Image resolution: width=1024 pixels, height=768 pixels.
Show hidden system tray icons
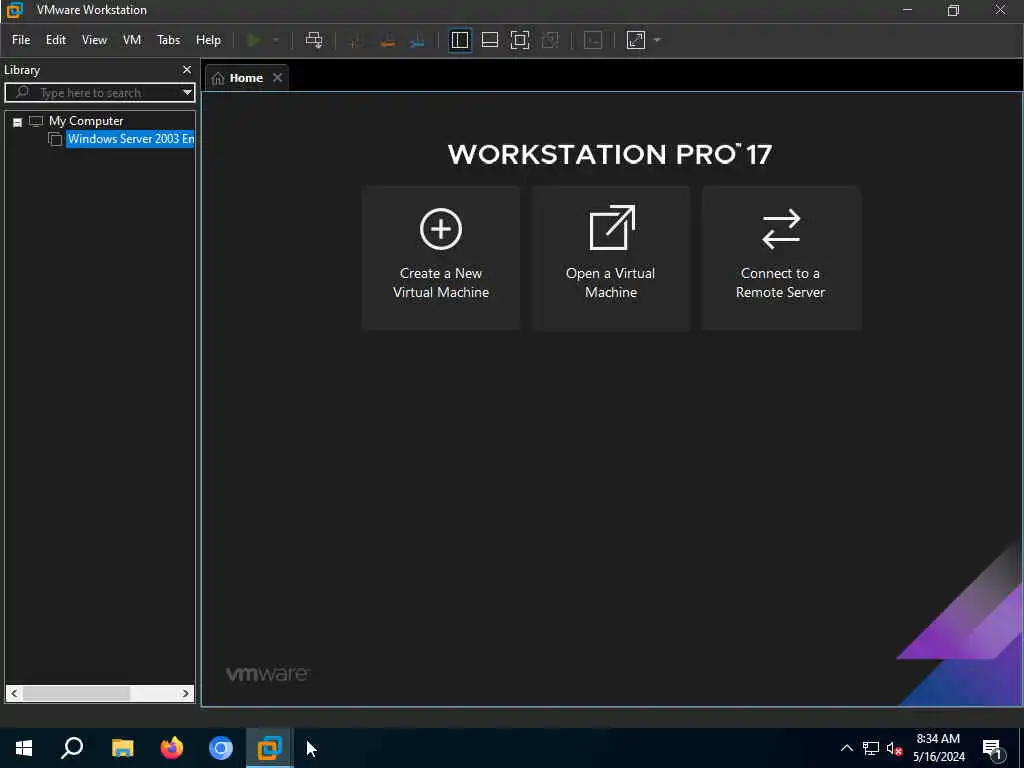(x=846, y=748)
